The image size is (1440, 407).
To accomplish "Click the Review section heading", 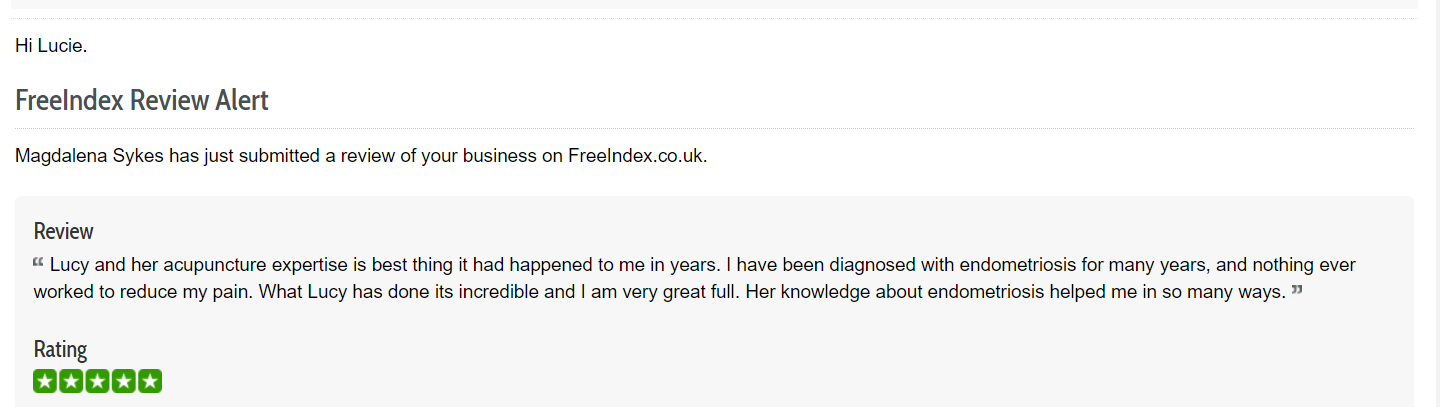I will click(63, 231).
